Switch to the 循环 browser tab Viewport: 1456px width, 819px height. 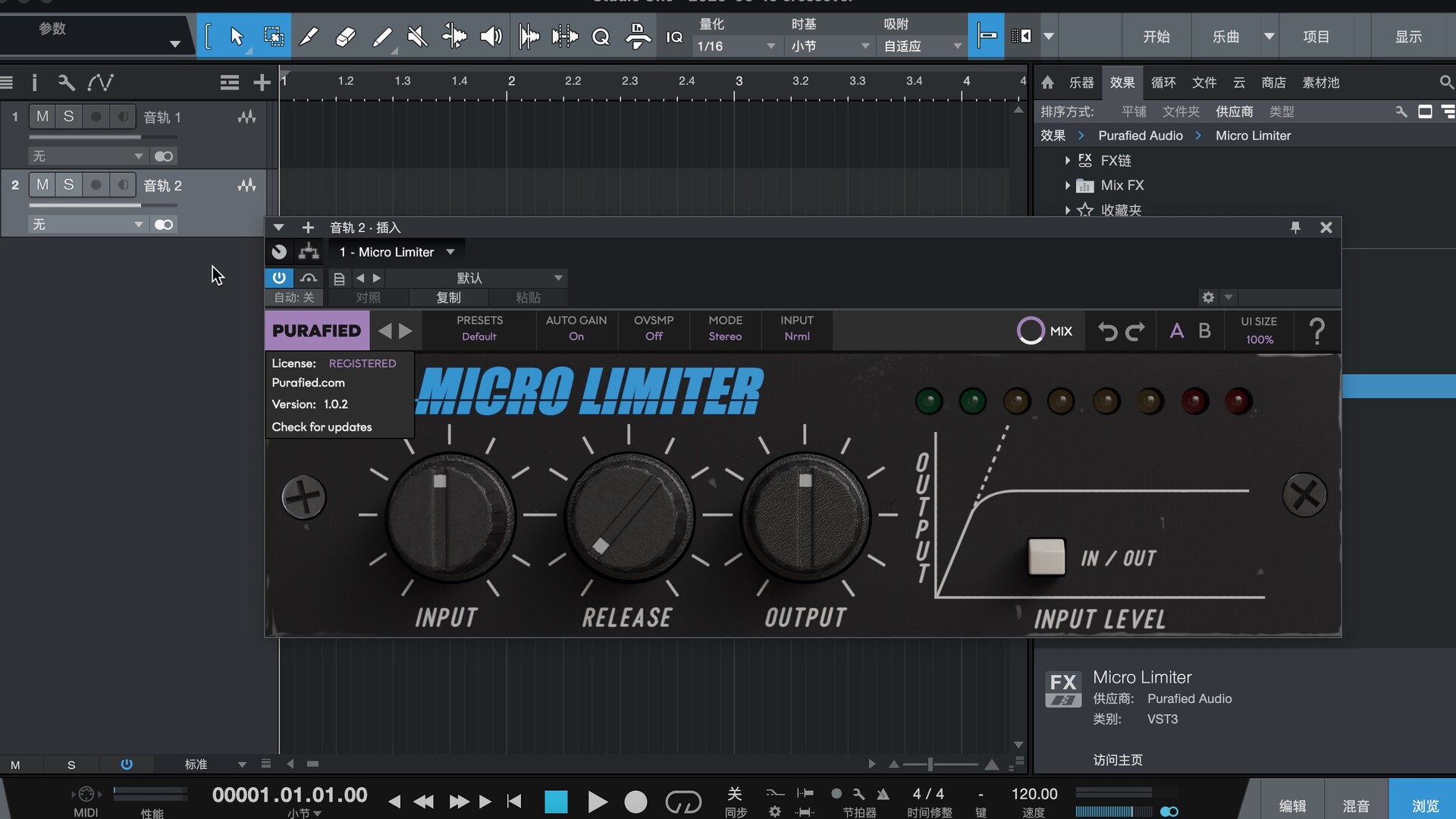coord(1163,82)
